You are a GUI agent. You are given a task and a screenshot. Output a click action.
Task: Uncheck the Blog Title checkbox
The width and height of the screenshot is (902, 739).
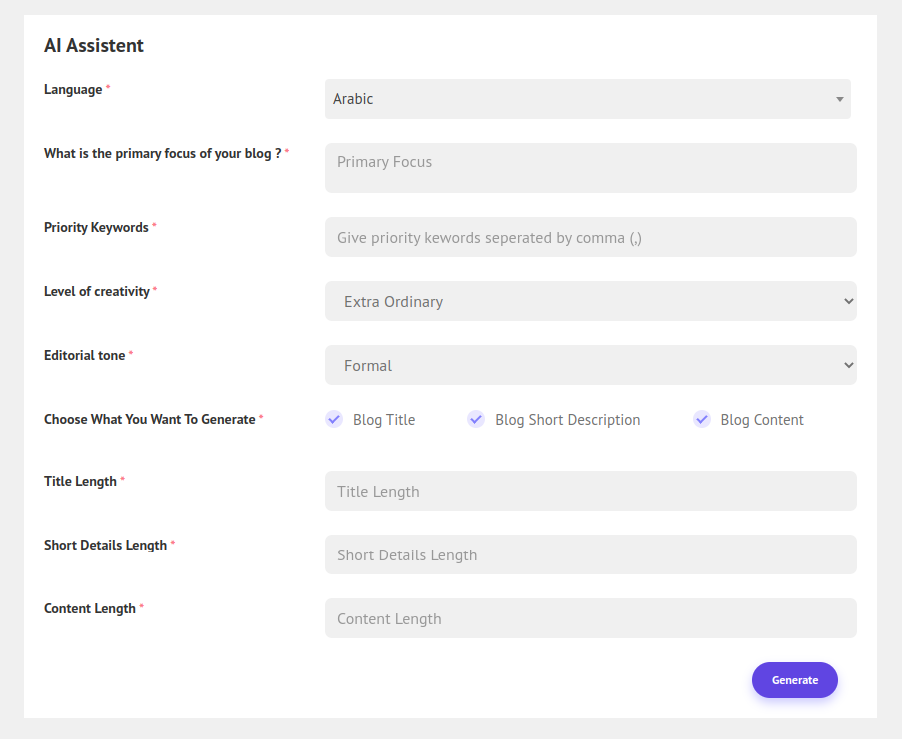pyautogui.click(x=335, y=420)
